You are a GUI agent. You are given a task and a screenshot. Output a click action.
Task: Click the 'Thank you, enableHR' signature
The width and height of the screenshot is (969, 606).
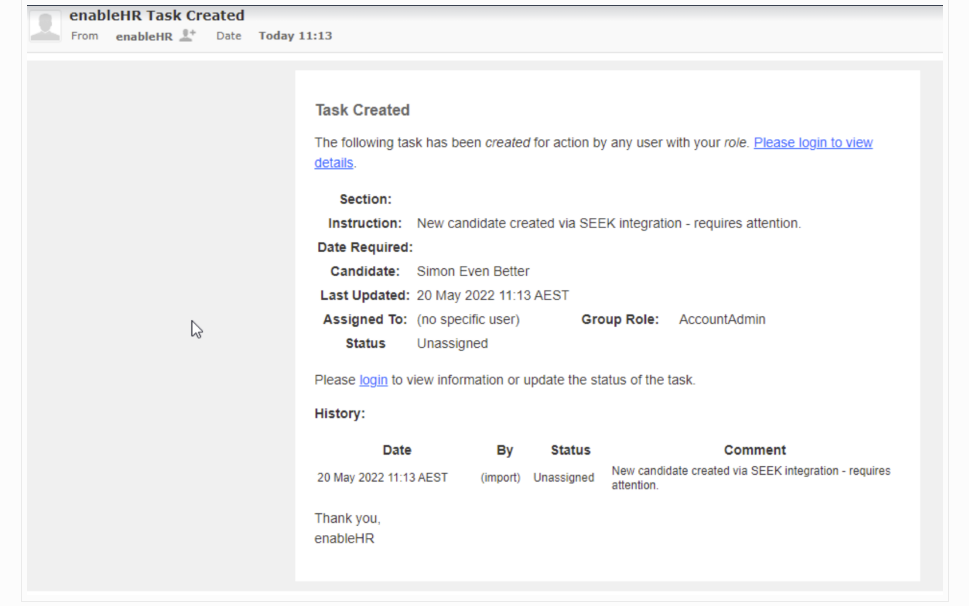pos(347,528)
